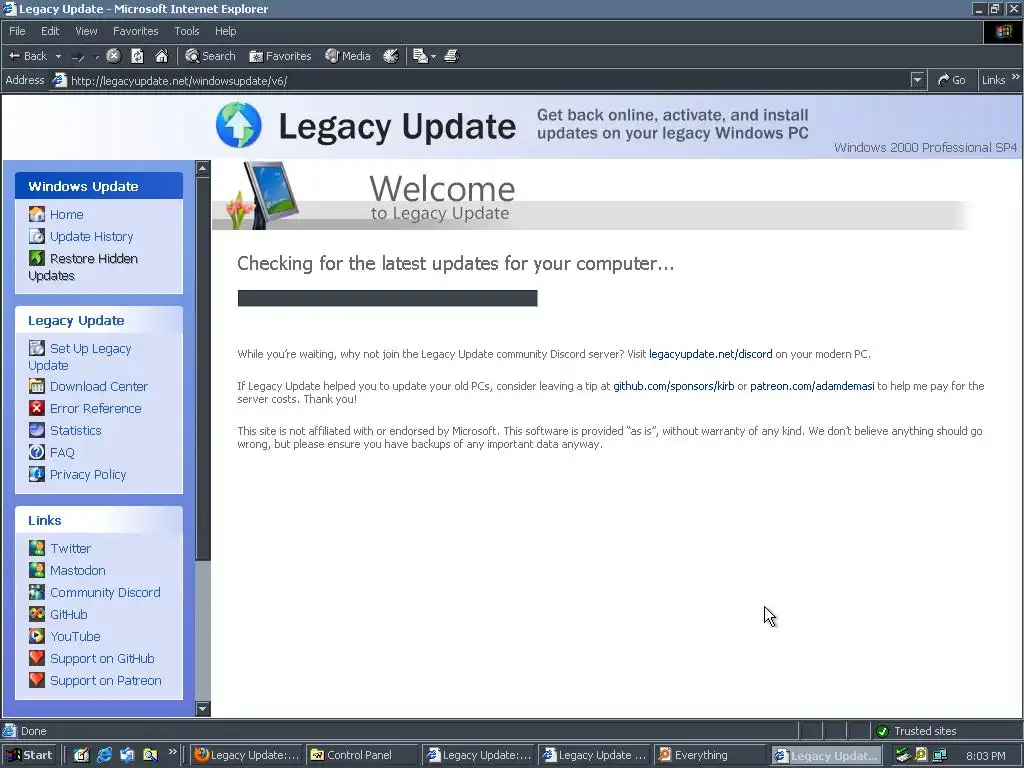Click the Download Center icon
Screen dimensions: 1024x768
(37, 386)
